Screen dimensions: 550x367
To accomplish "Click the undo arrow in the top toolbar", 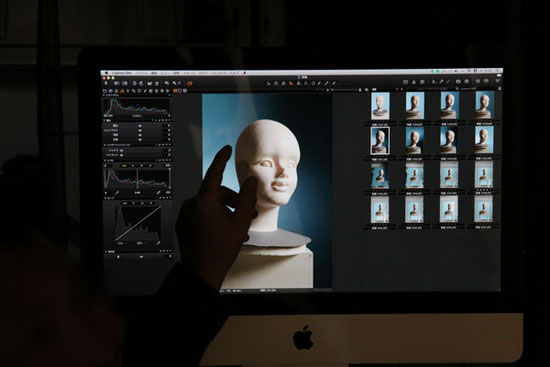I will click(x=167, y=84).
